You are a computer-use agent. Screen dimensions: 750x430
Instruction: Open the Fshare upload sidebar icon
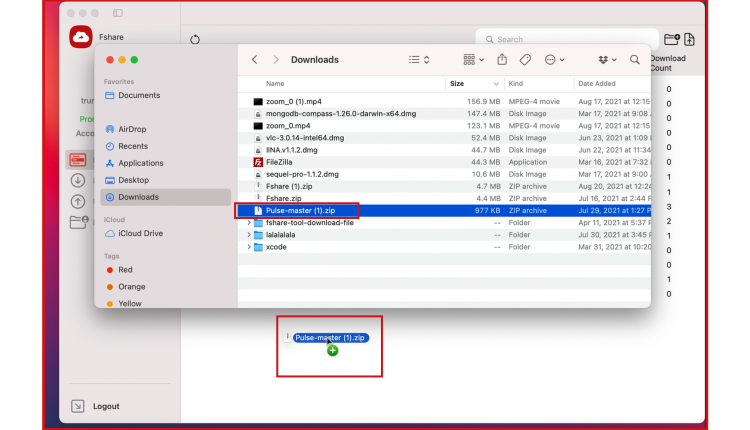(77, 201)
